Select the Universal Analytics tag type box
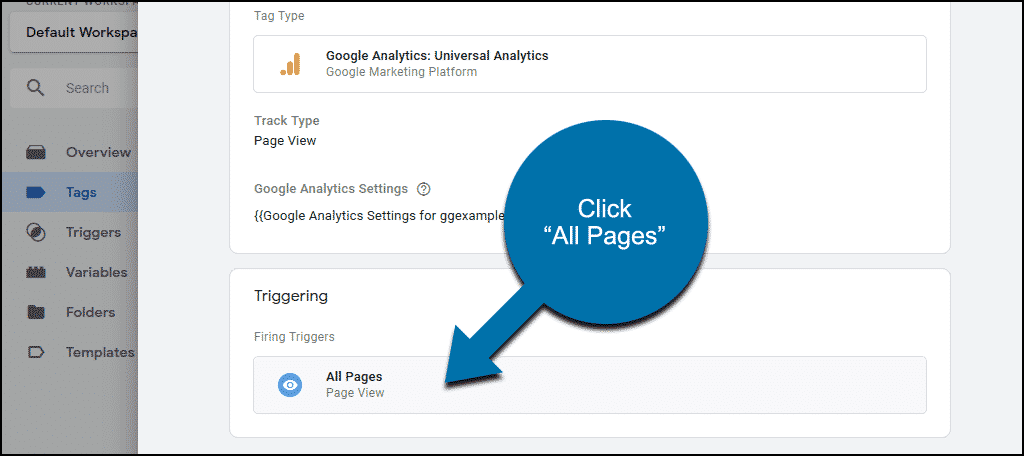The width and height of the screenshot is (1024, 456). pos(590,63)
